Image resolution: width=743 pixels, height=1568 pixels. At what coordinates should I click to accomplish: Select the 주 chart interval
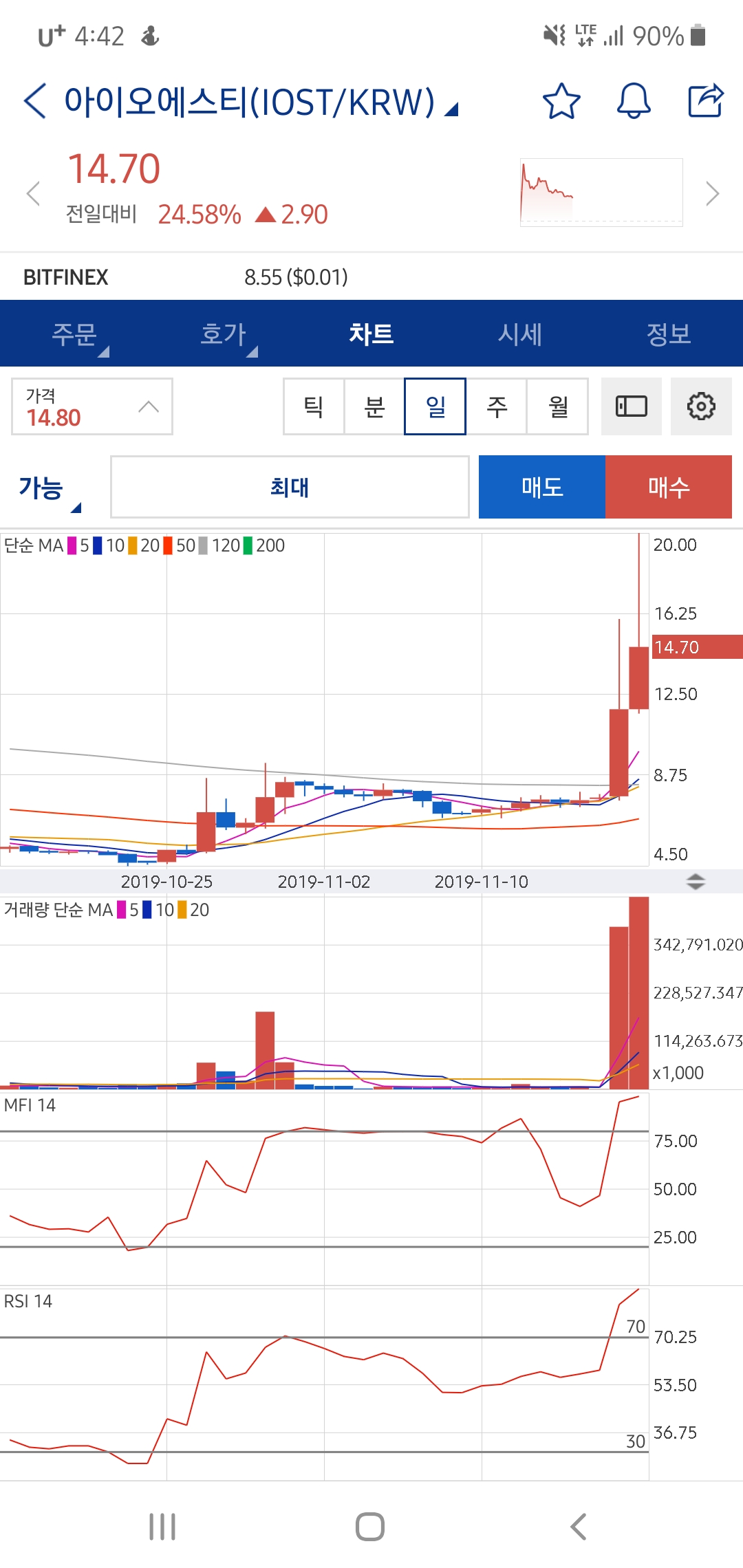tap(497, 406)
